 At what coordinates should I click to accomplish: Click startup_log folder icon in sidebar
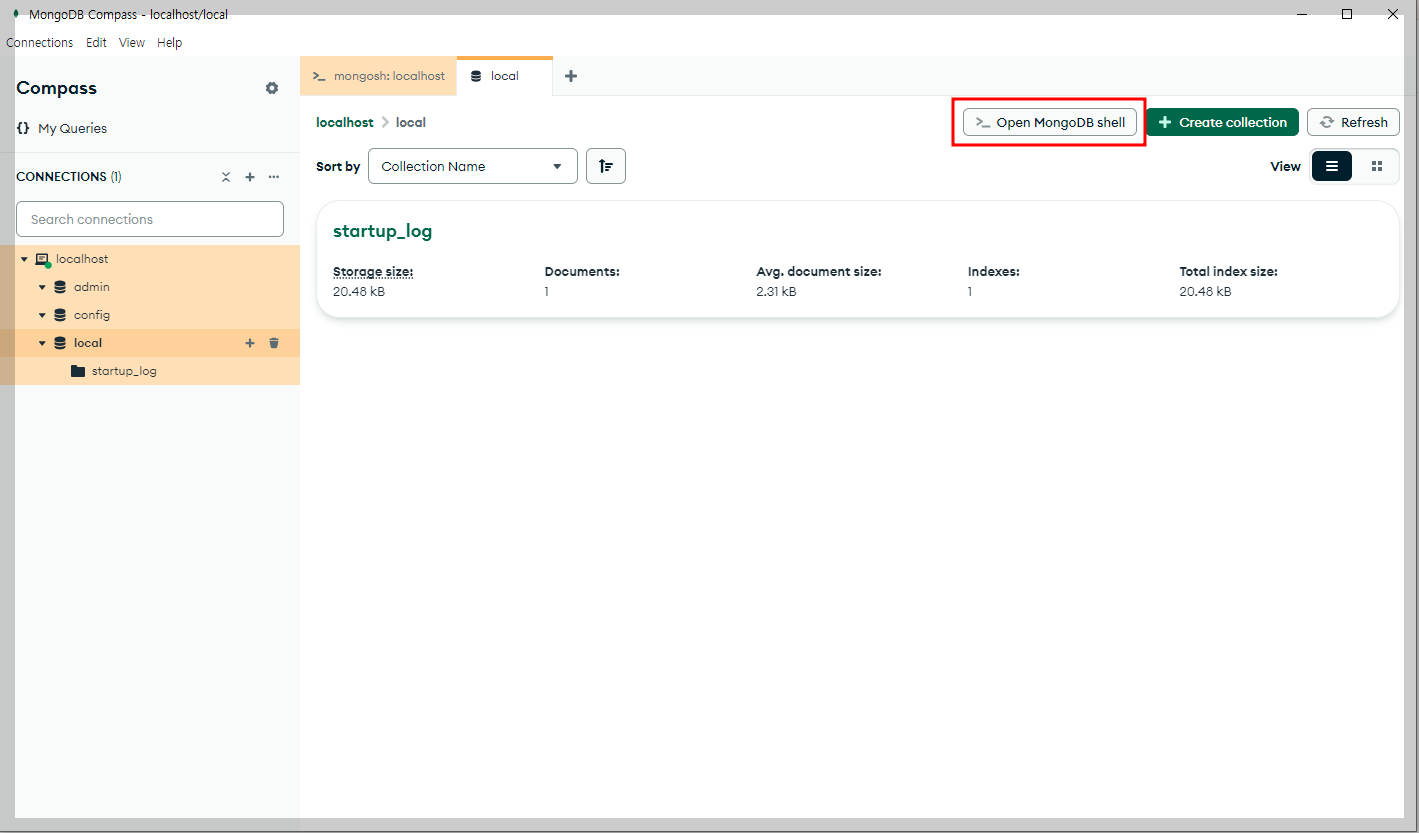[78, 371]
